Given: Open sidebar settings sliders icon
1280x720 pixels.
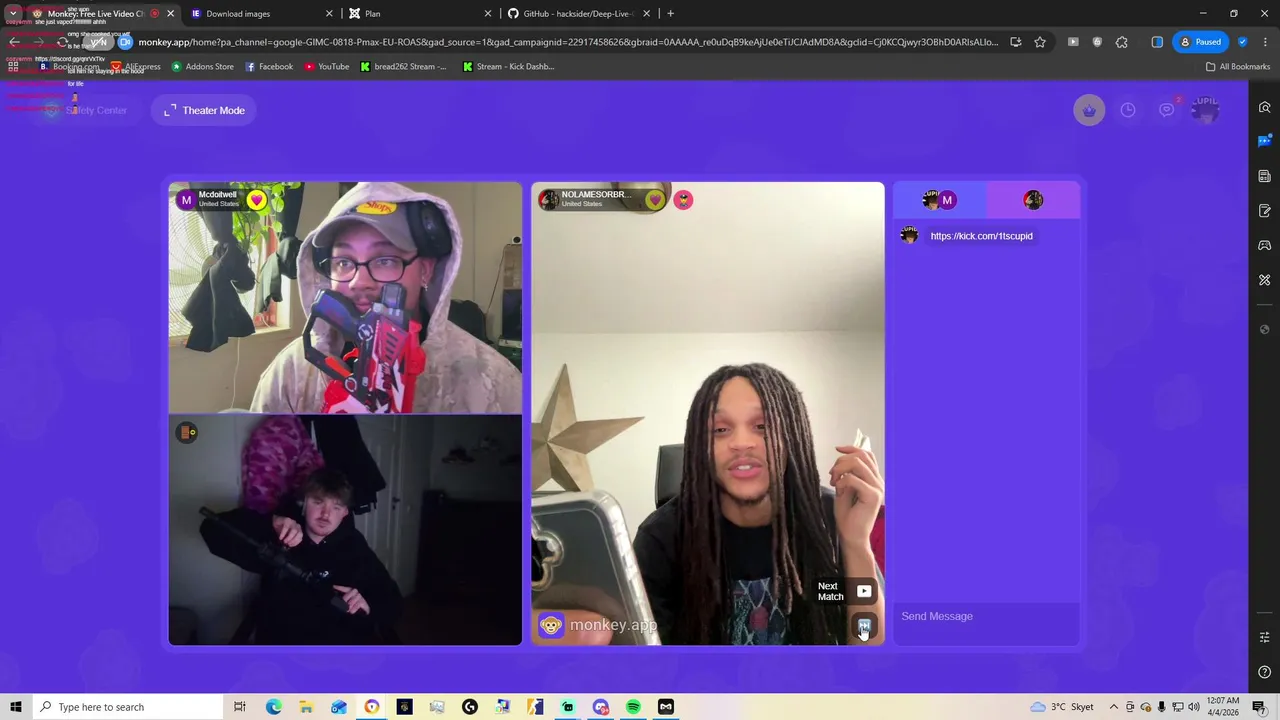Looking at the screenshot, I should (x=1265, y=637).
